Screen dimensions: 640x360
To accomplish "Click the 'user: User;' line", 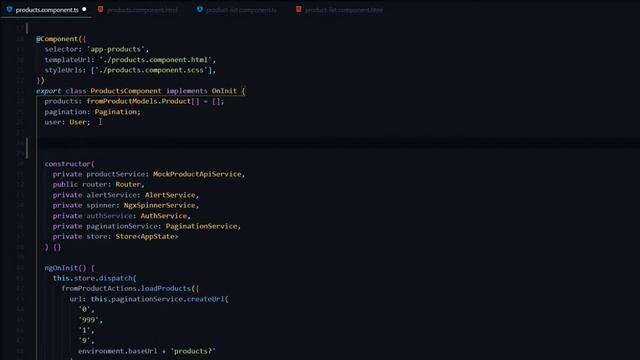I will [67, 122].
